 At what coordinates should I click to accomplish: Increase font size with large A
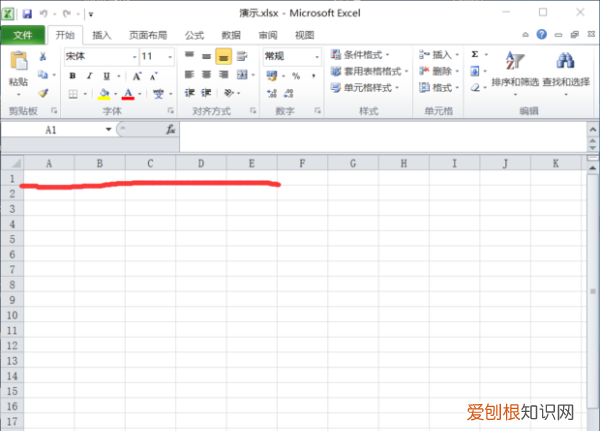[137, 76]
